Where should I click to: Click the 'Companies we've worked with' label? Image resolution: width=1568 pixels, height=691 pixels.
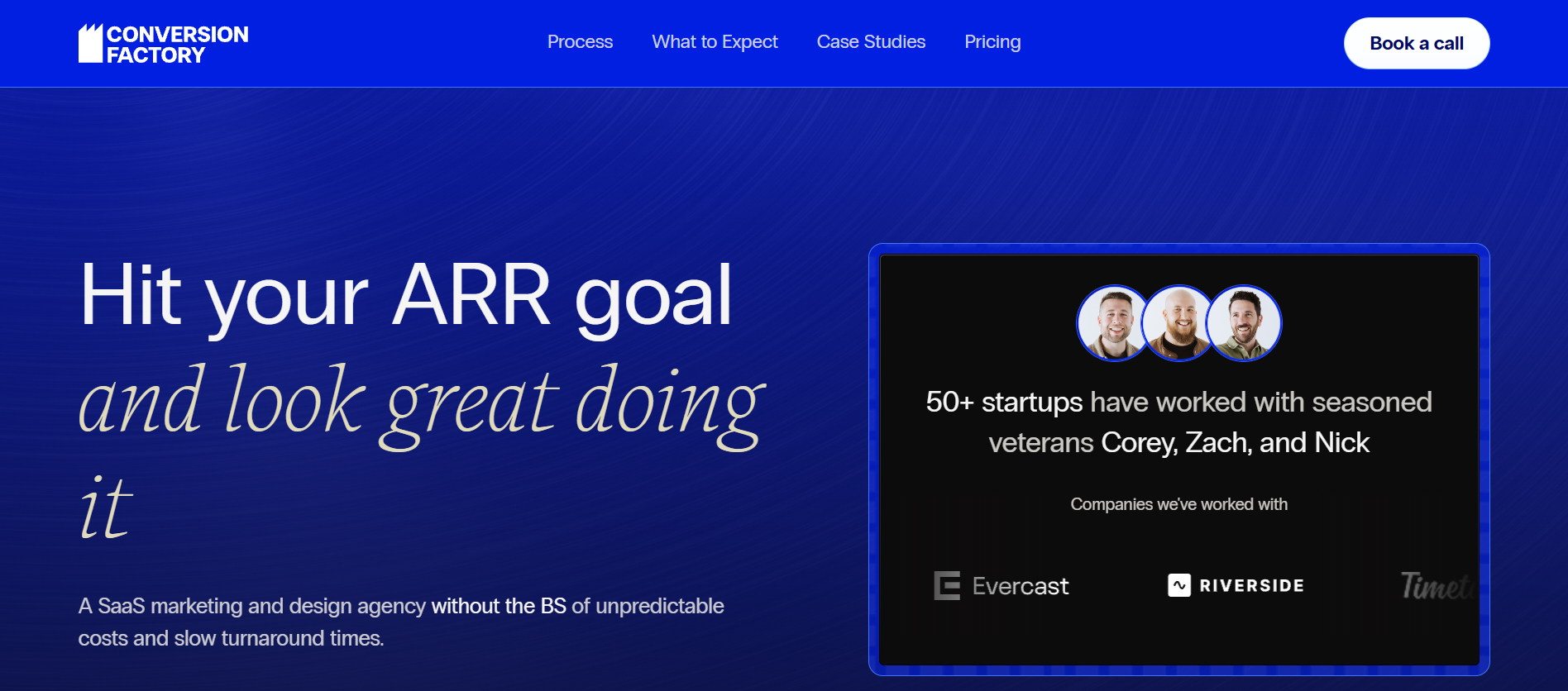[x=1178, y=504]
